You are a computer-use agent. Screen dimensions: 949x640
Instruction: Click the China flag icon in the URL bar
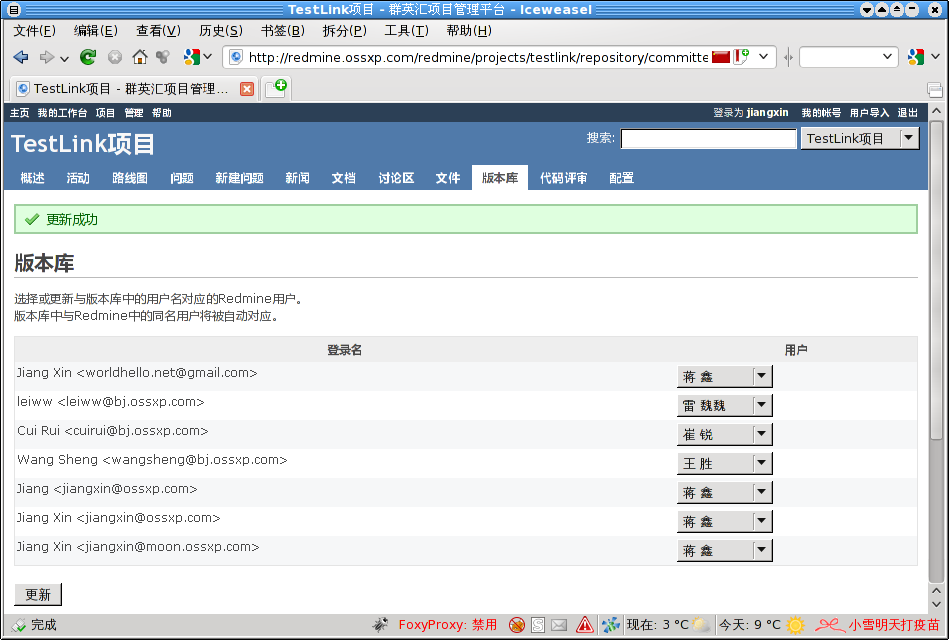pos(721,57)
